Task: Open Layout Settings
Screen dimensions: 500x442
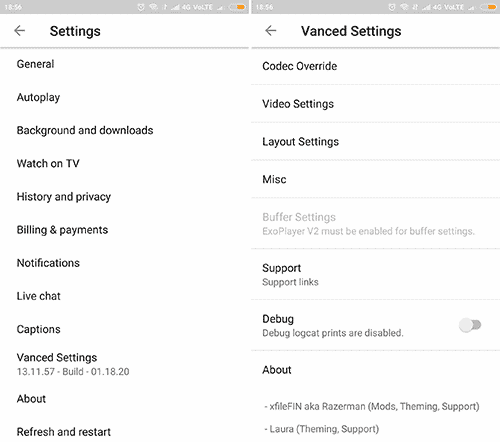Action: point(376,141)
